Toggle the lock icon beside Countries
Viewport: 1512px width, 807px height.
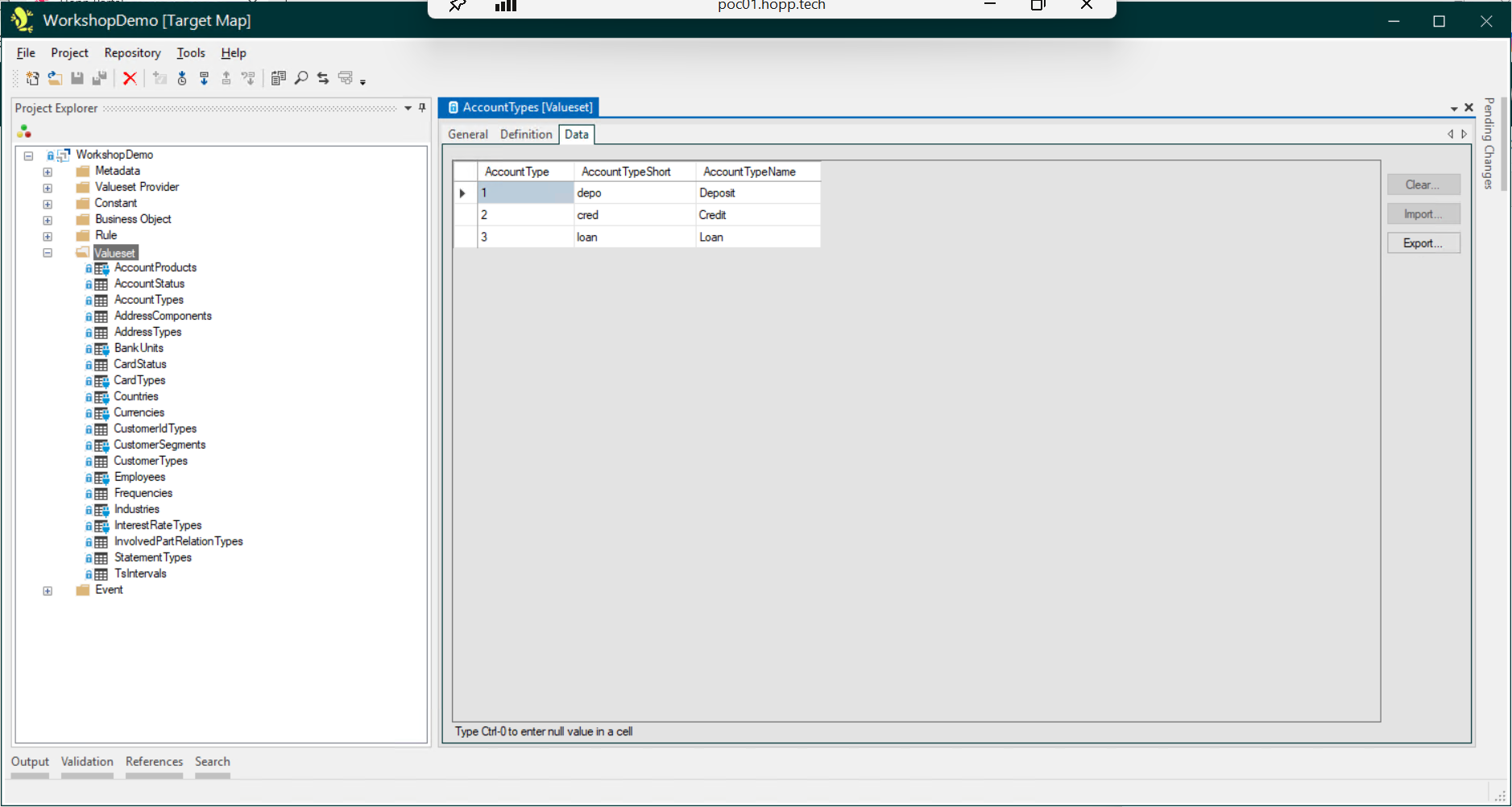click(x=89, y=396)
